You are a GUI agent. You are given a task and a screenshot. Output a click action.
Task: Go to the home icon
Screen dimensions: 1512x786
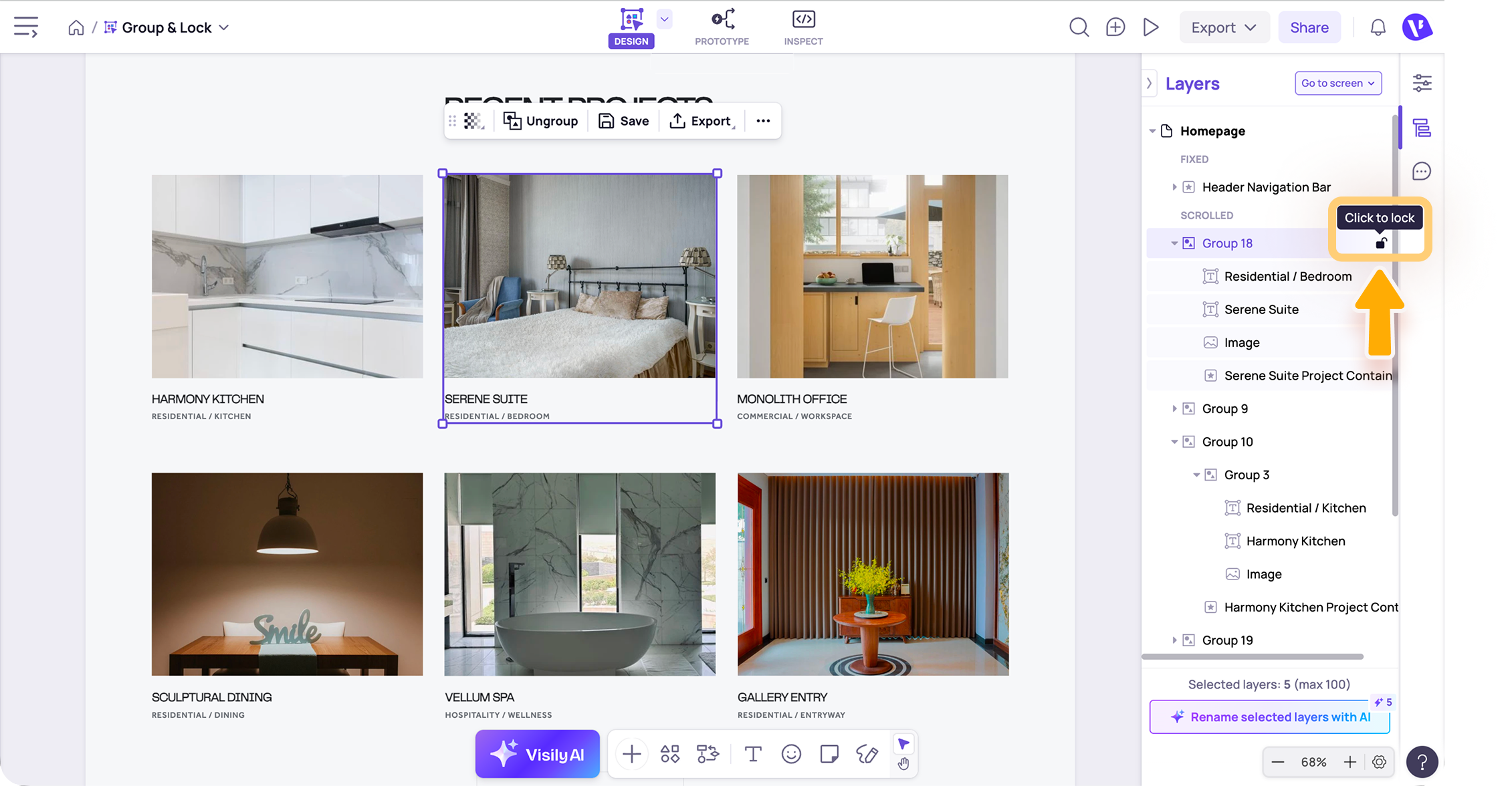[x=76, y=27]
